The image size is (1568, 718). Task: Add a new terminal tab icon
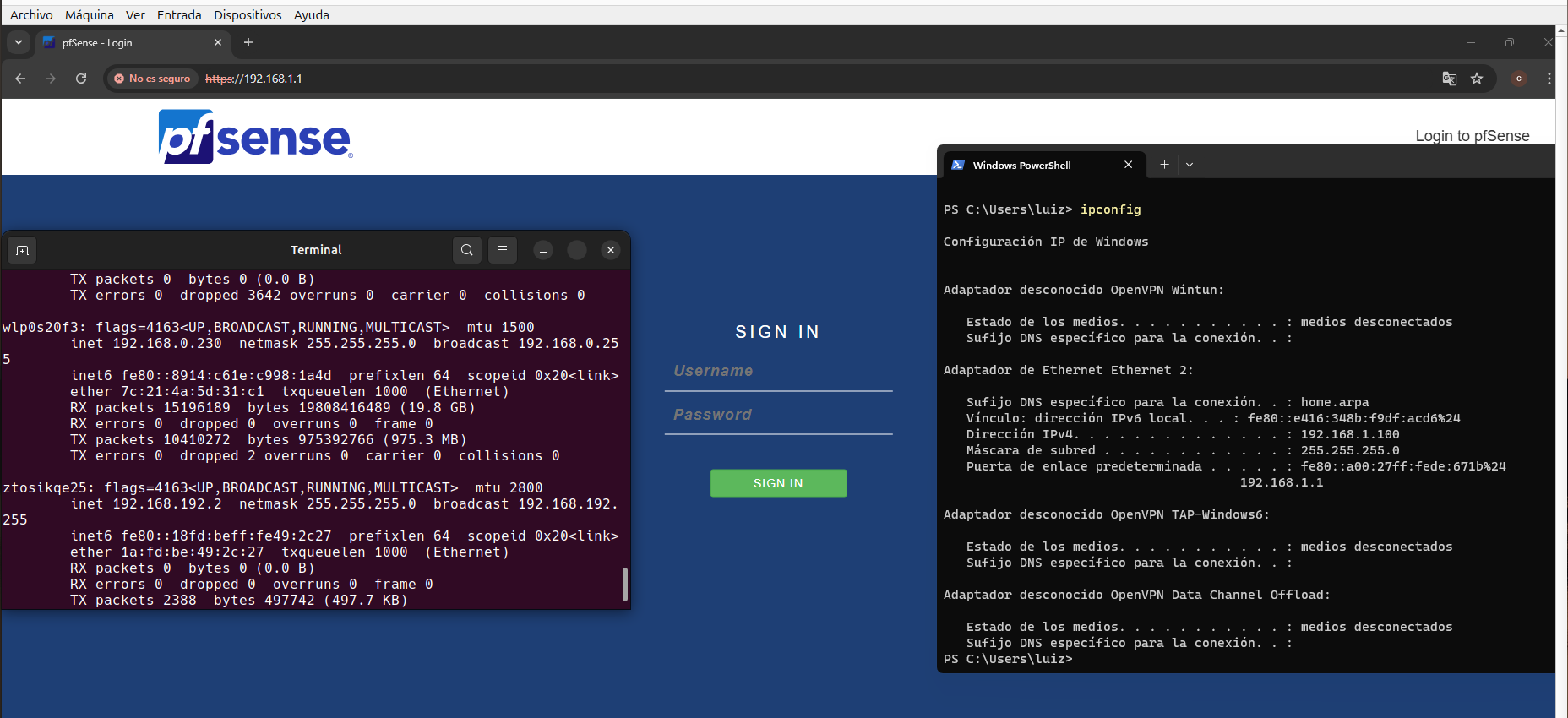23,250
